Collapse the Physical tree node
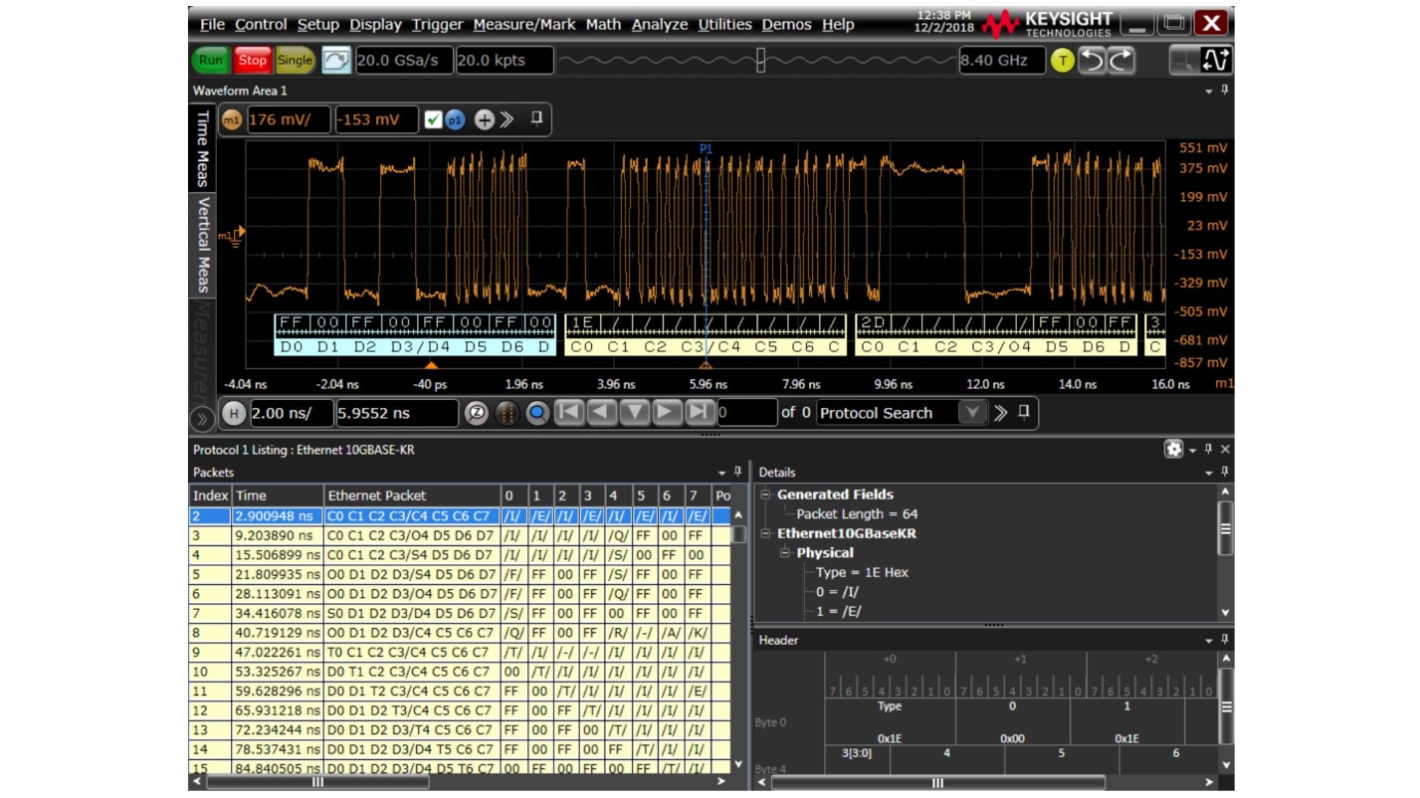Screen dimensions: 1420x798 coord(786,553)
